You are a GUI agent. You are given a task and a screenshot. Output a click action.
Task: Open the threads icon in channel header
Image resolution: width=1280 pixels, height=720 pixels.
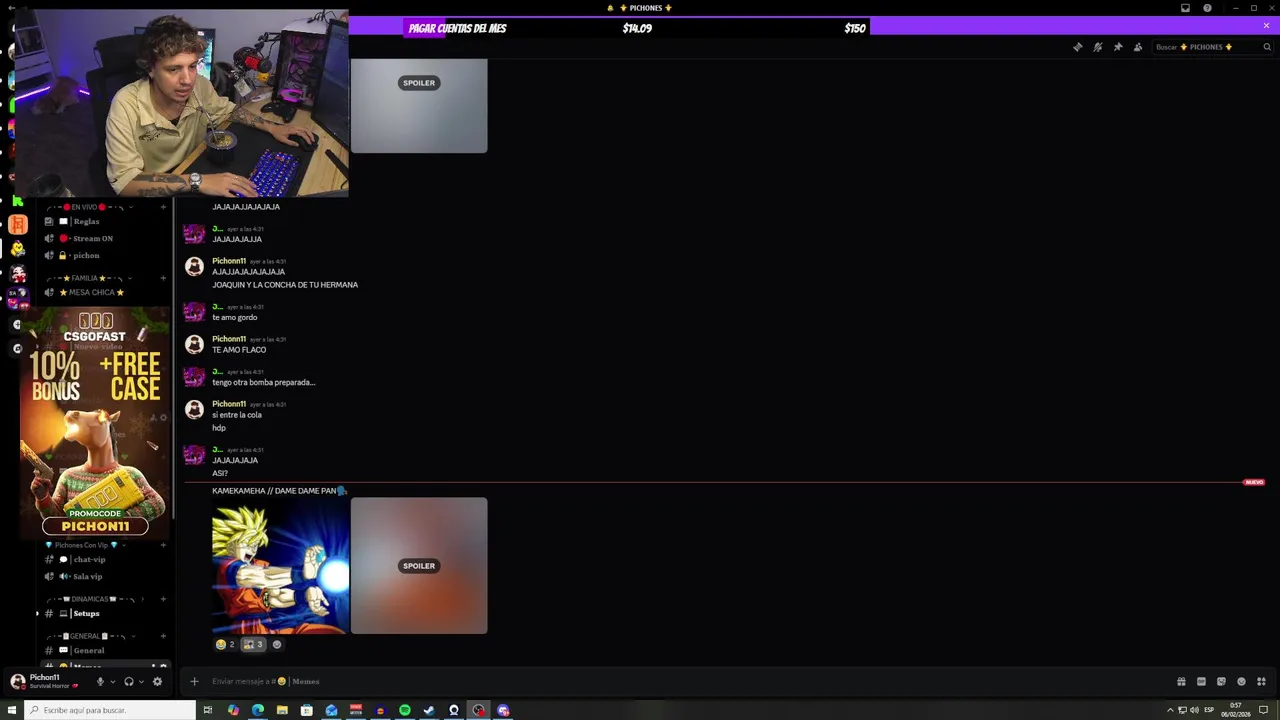coord(1077,47)
